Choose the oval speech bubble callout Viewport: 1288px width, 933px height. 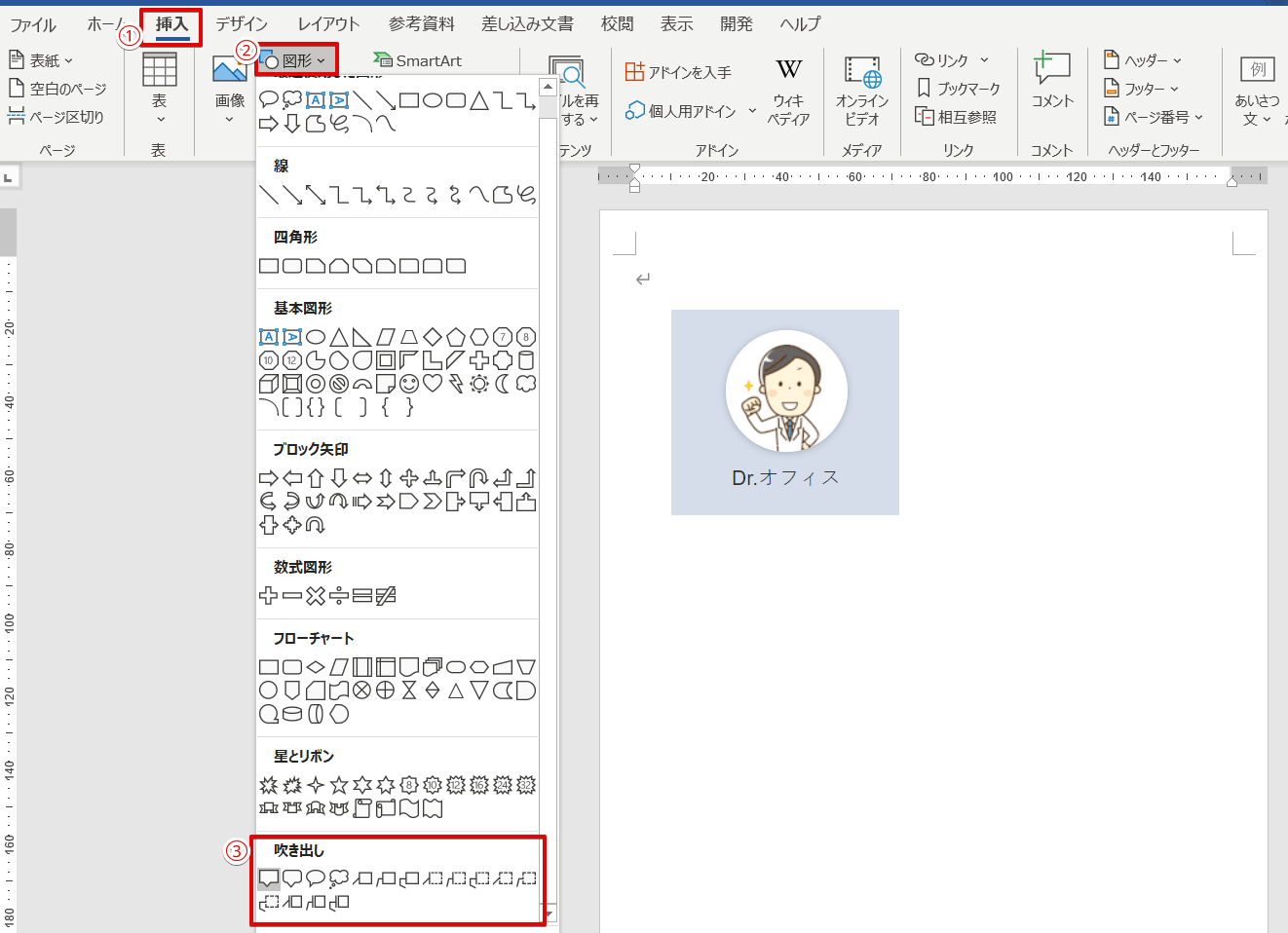[x=316, y=878]
